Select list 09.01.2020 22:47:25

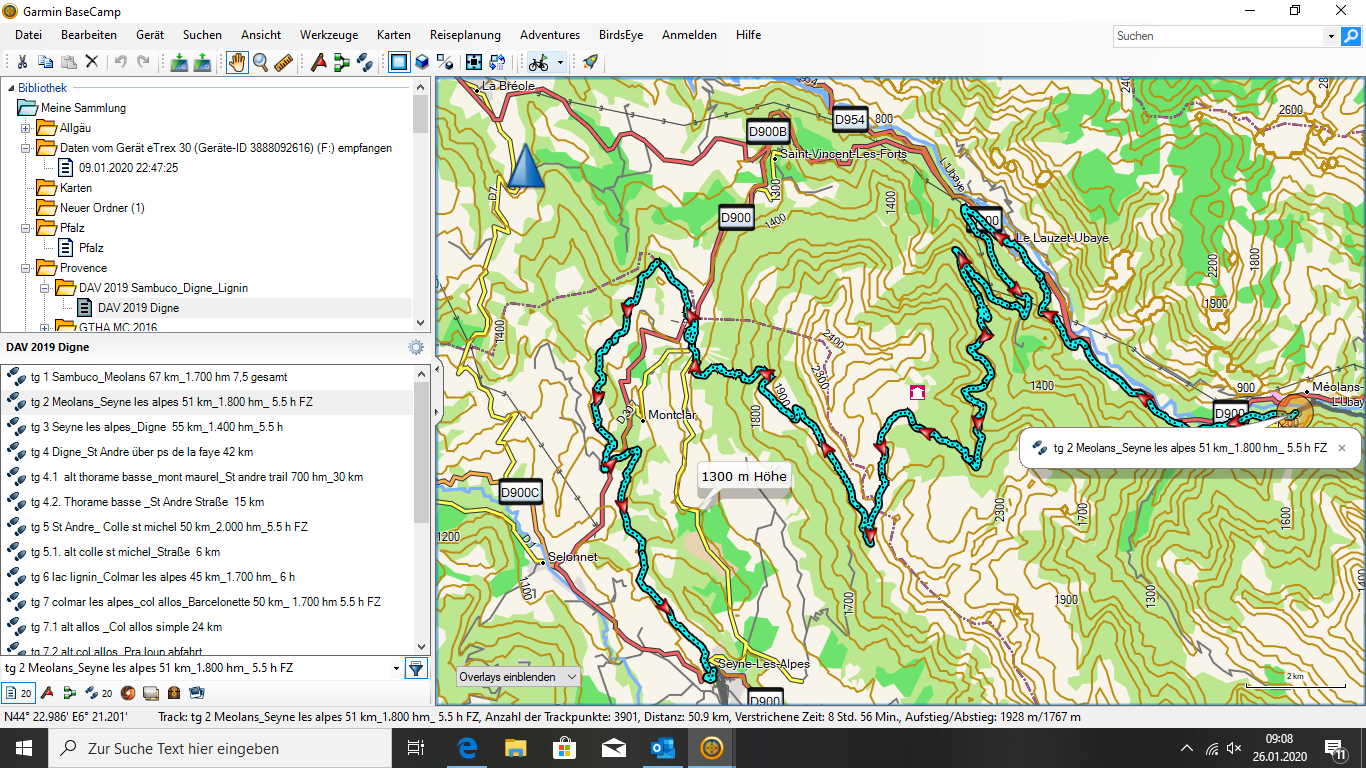pos(128,168)
